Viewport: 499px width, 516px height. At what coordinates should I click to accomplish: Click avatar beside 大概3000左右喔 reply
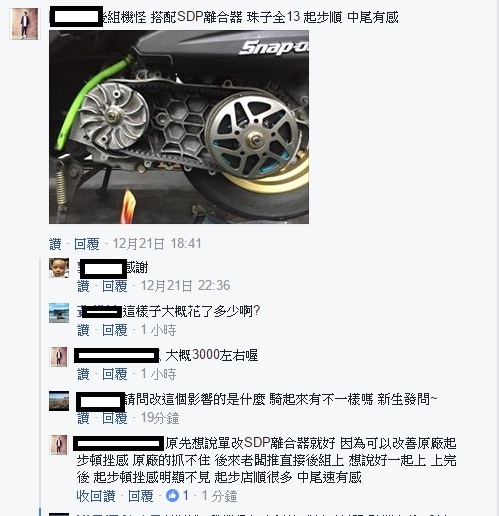59,357
